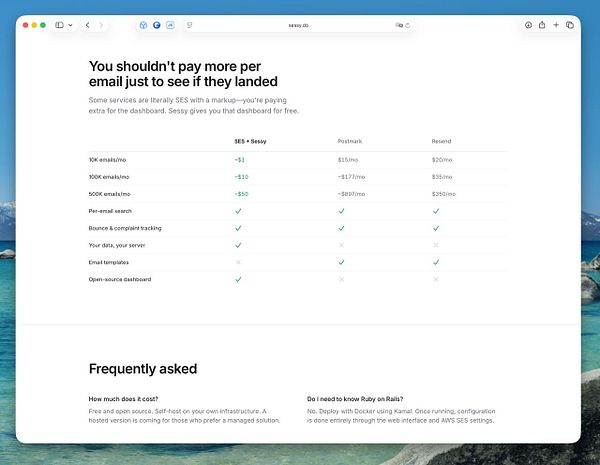The height and width of the screenshot is (465, 600).
Task: Click Postmark's X mark for Your data, your server
Action: 341,245
